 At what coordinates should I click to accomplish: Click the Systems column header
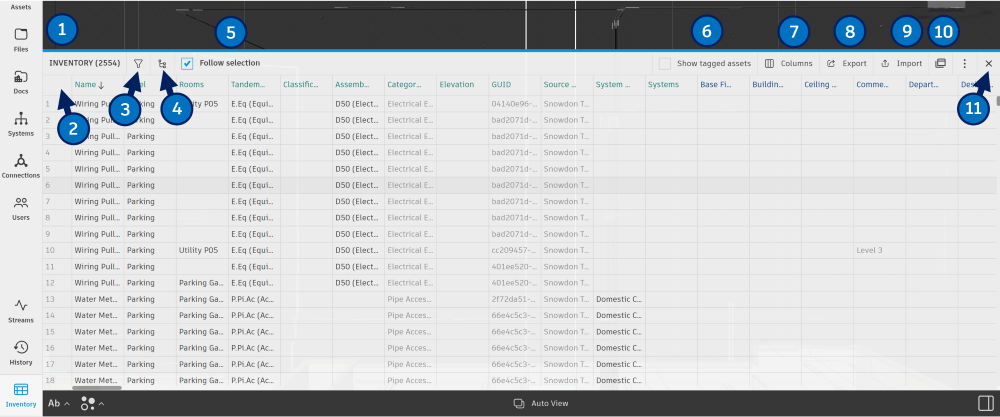[663, 84]
